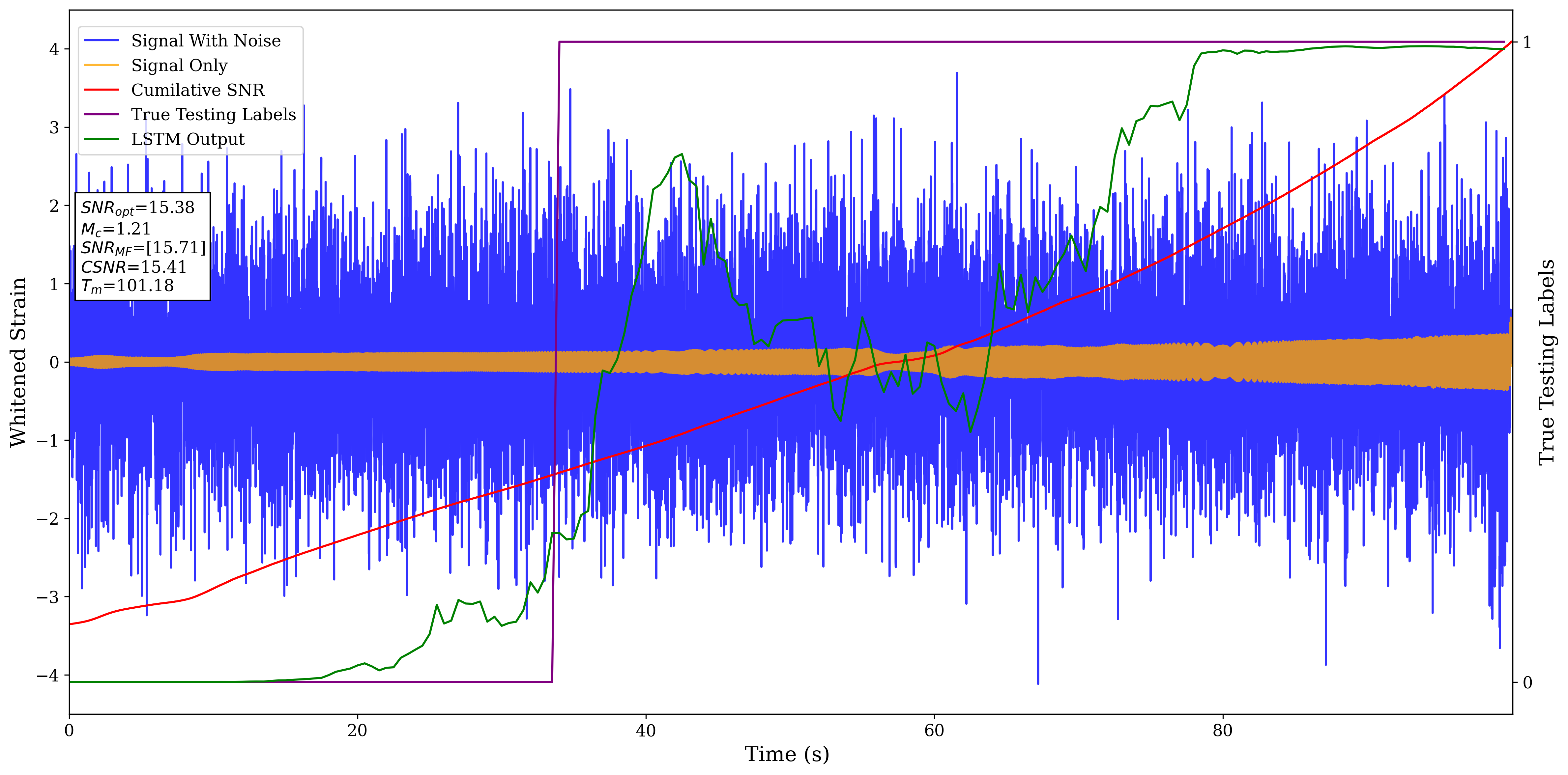Viewport: 1568px width, 775px height.
Task: Click the SNRopt=15.38 annotation line
Action: pos(137,208)
